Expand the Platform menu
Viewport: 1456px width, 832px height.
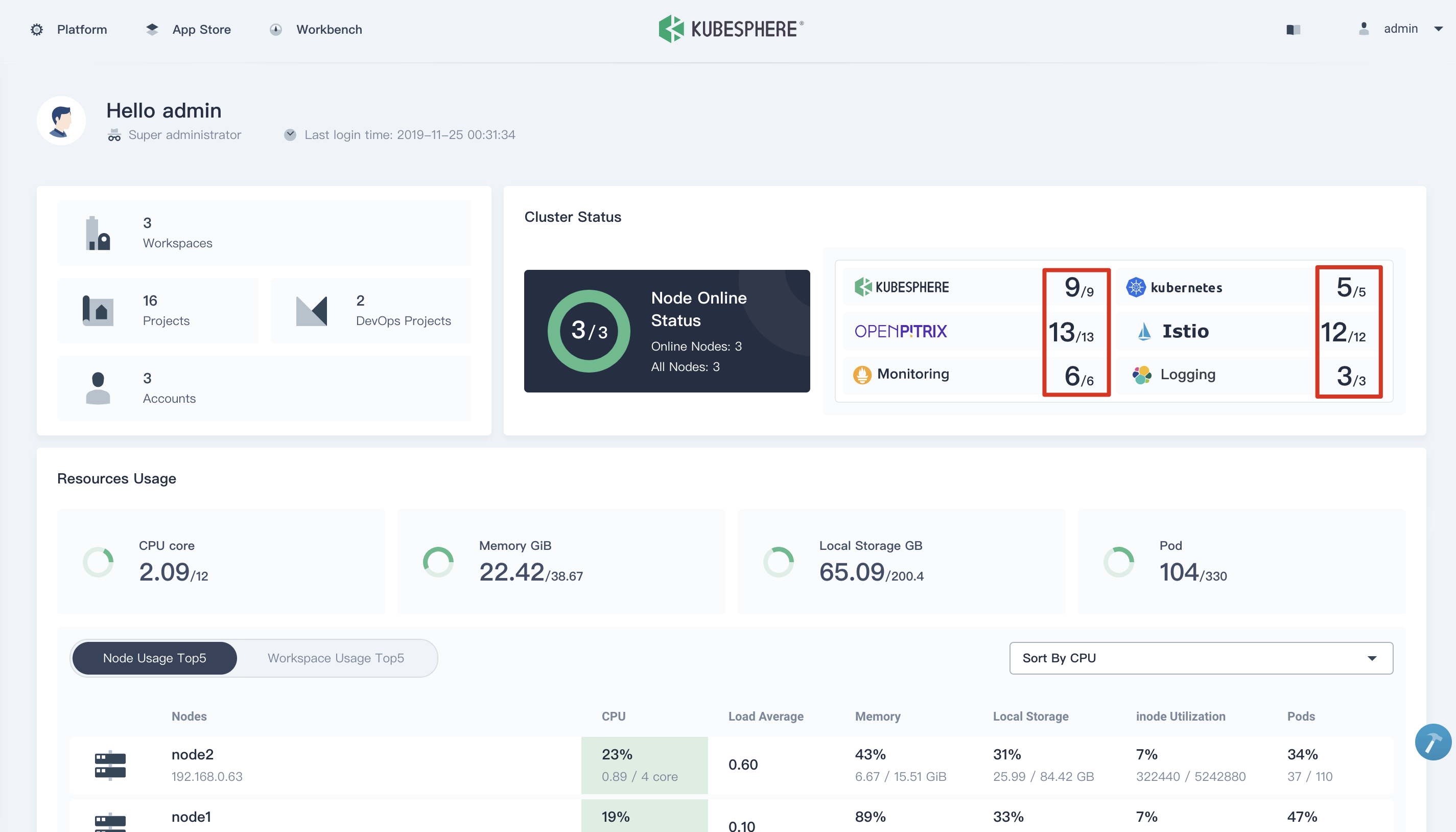pos(71,29)
